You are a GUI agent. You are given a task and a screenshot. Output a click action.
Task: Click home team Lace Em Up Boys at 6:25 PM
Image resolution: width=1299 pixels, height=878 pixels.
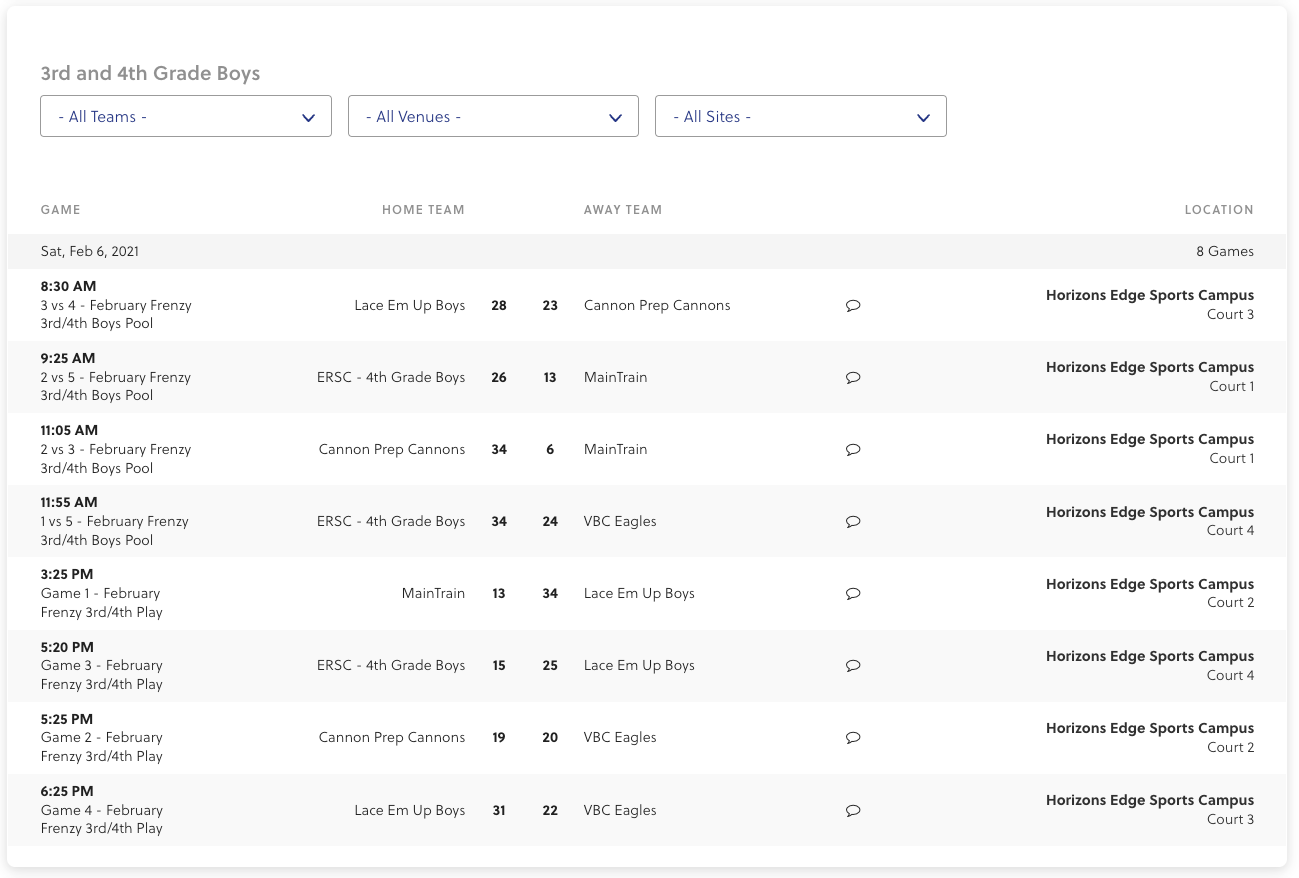pos(410,810)
